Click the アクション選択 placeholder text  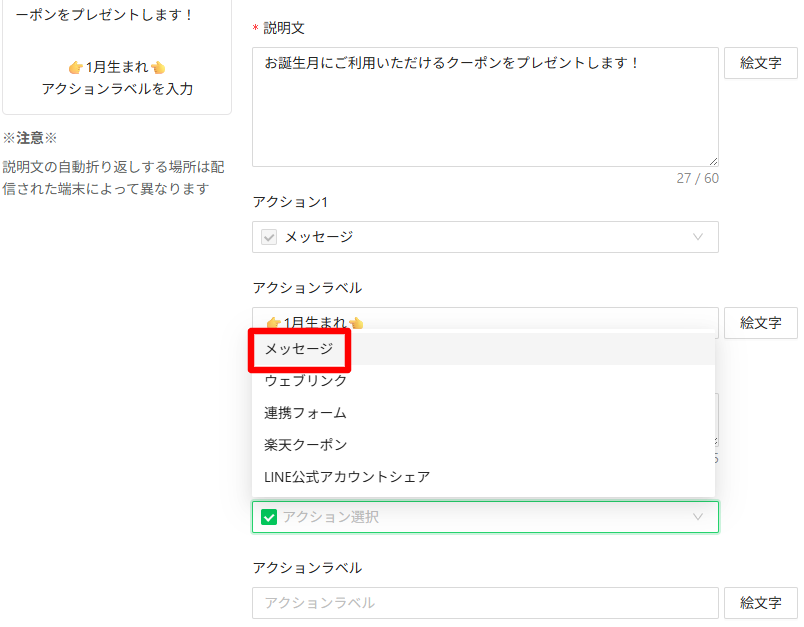pyautogui.click(x=331, y=517)
